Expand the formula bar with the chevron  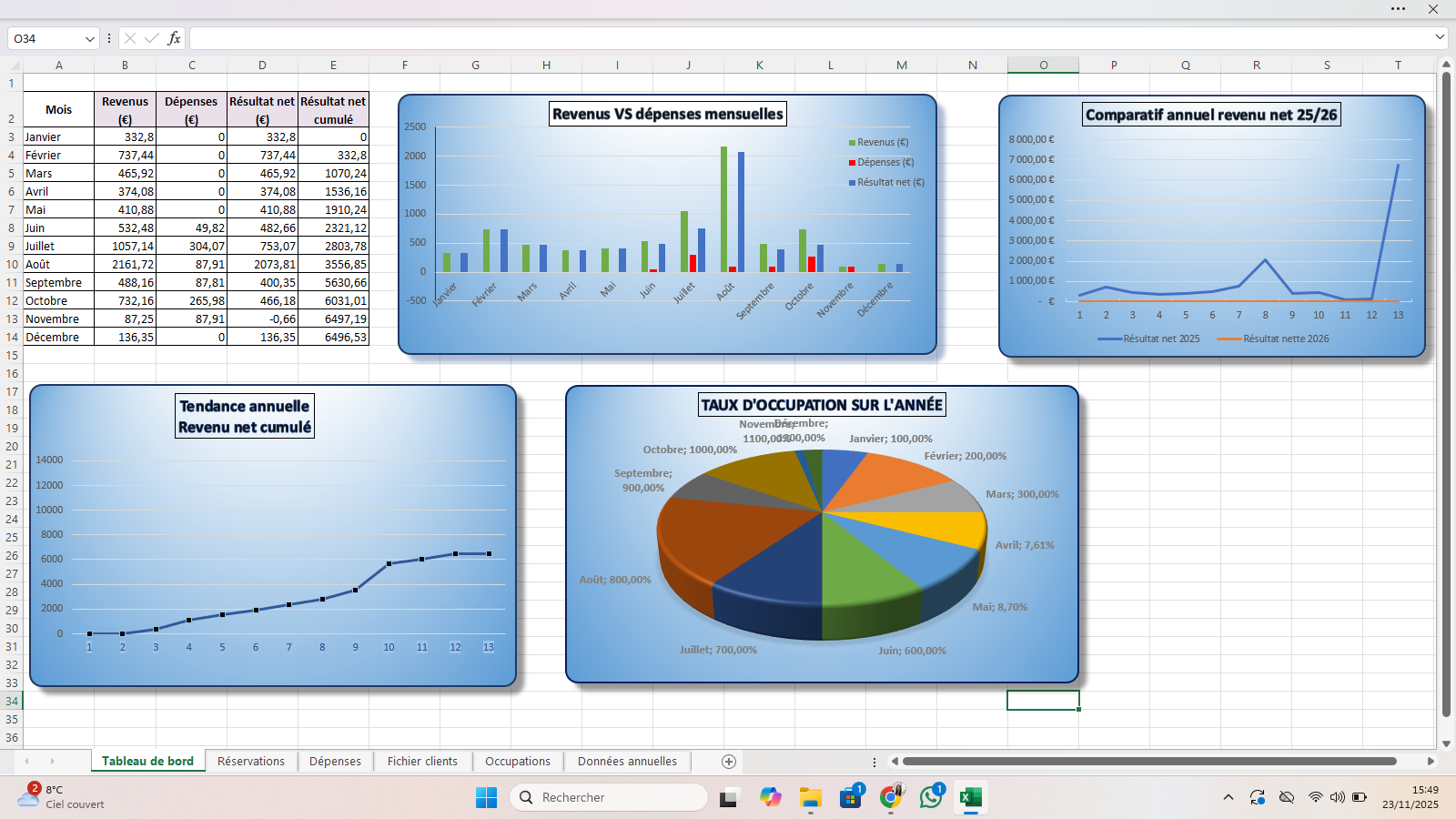pyautogui.click(x=1440, y=37)
